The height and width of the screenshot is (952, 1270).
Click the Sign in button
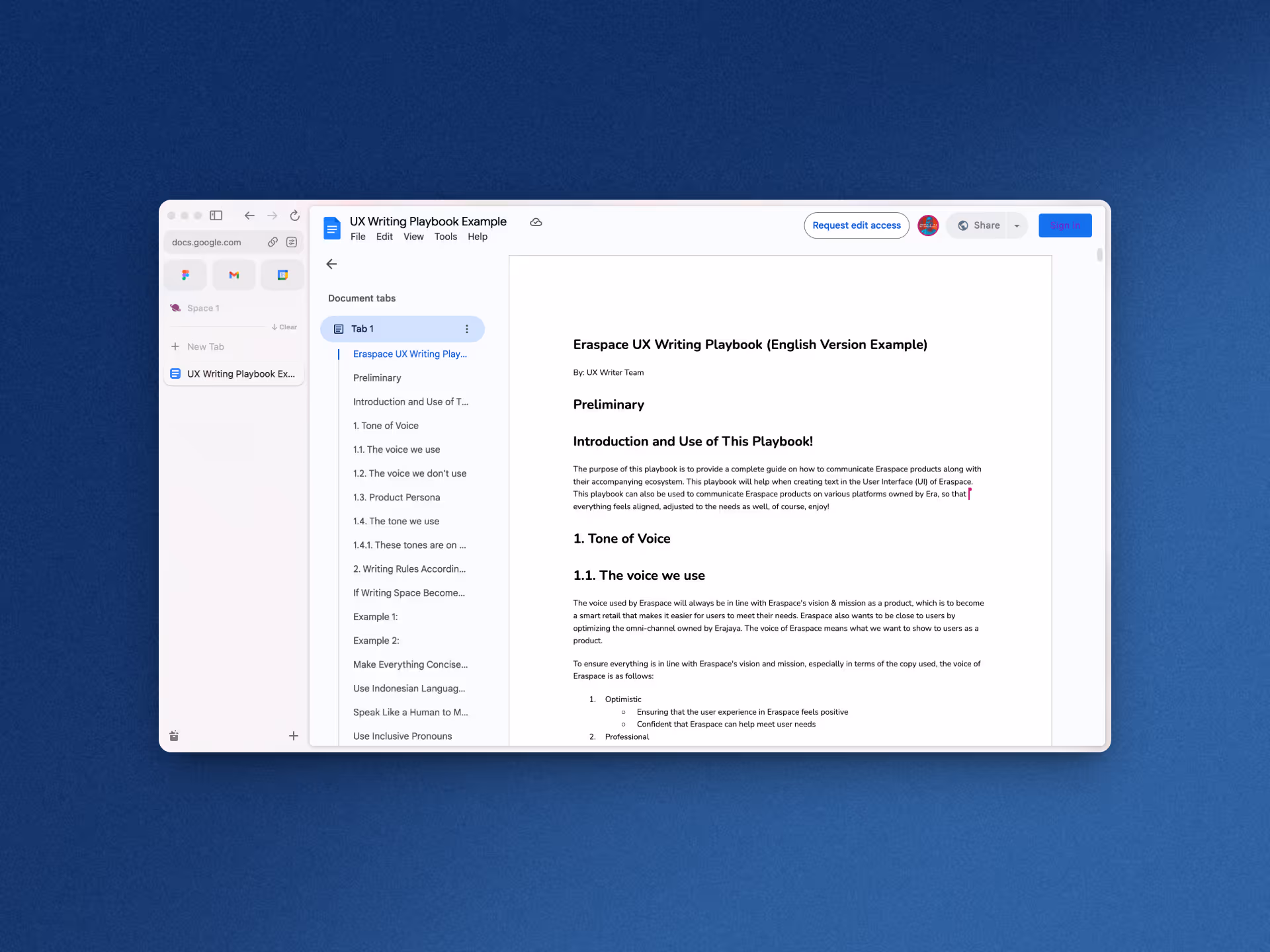click(1065, 225)
